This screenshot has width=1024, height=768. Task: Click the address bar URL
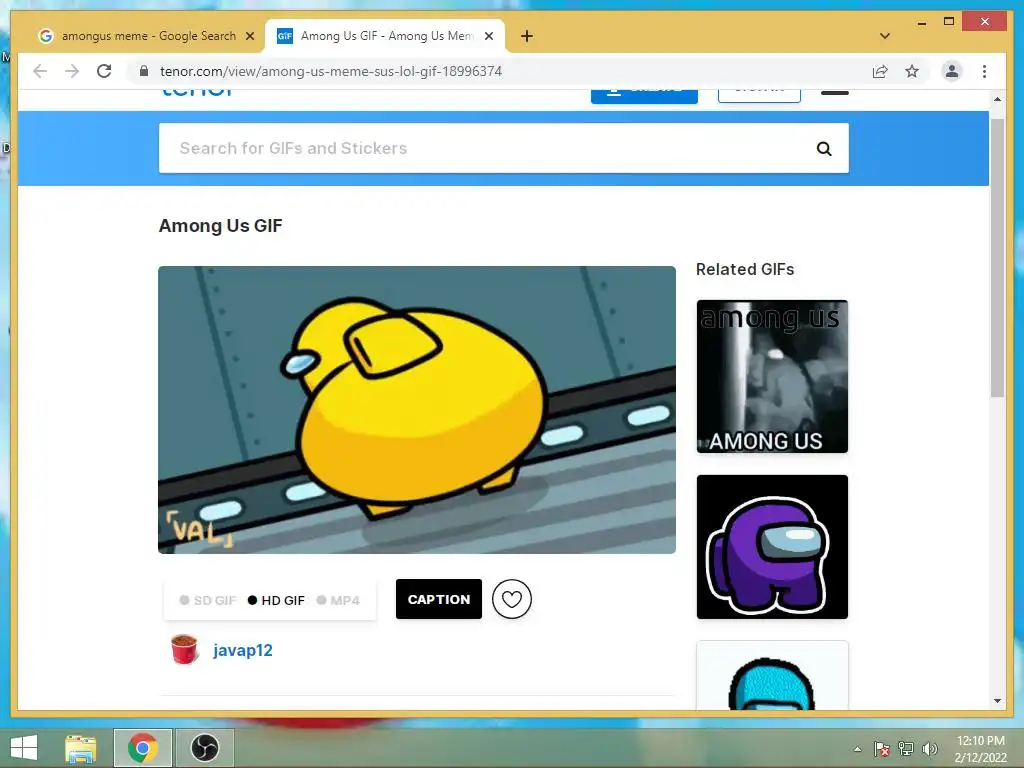coord(331,71)
